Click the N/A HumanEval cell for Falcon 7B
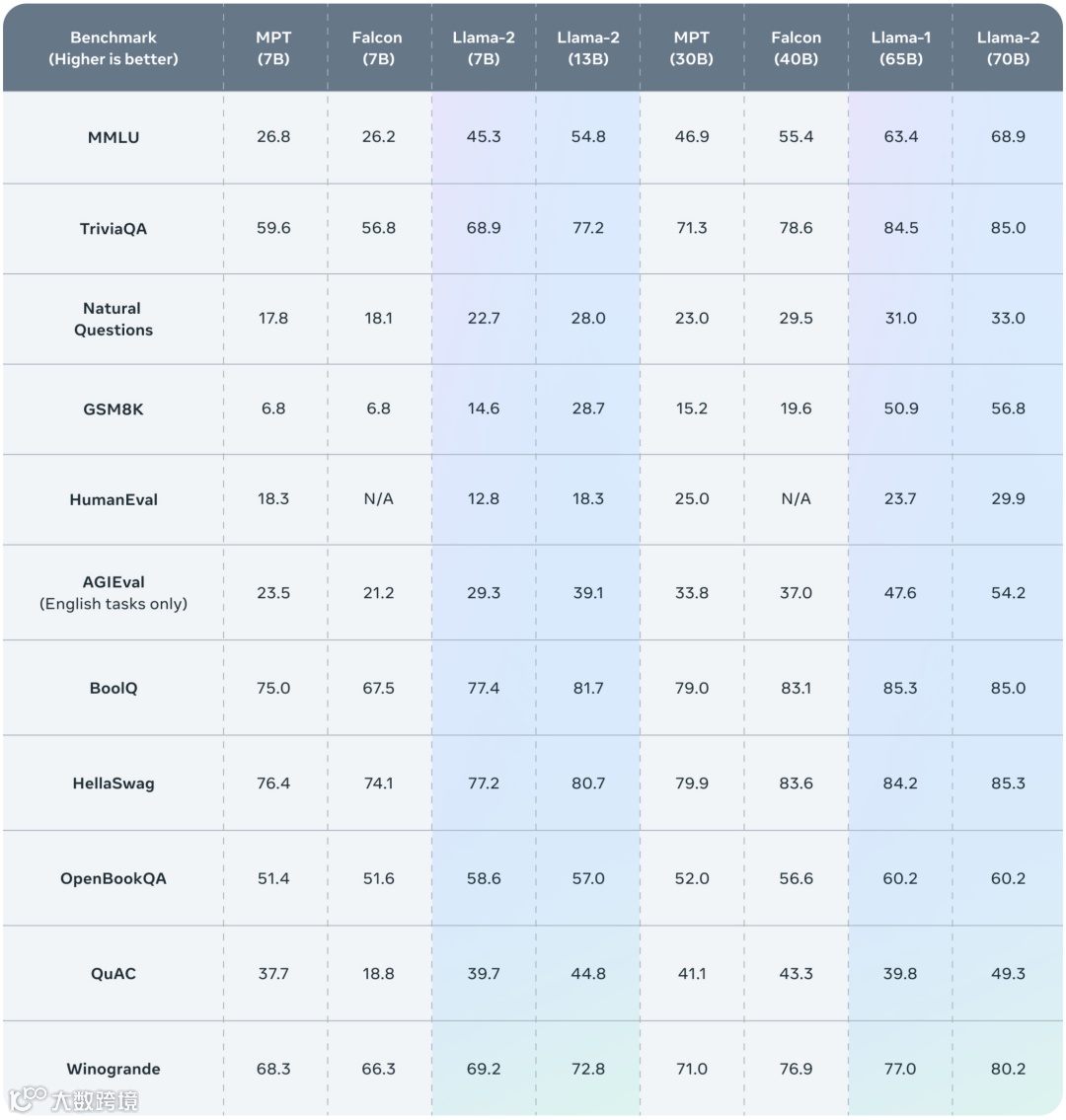The width and height of the screenshot is (1066, 1120). pos(378,499)
